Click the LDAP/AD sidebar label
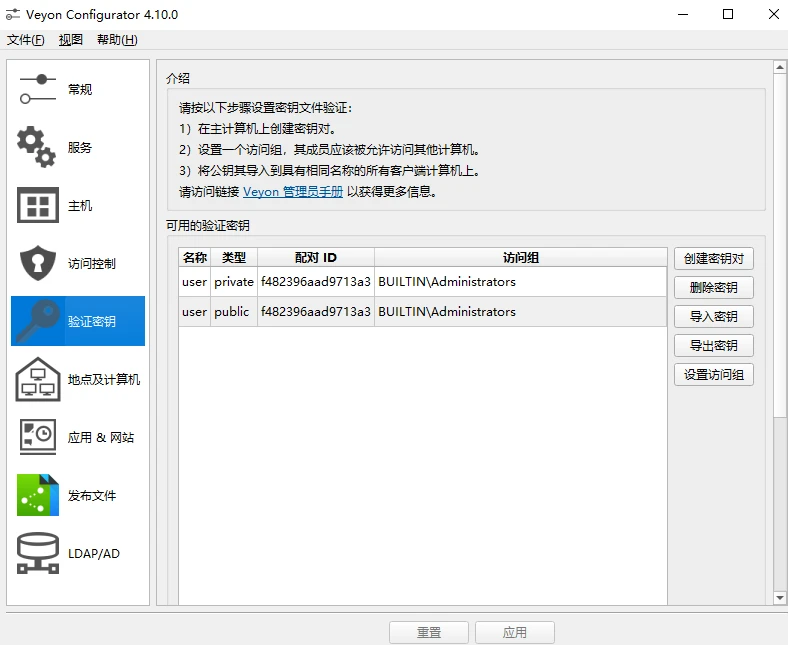 [94, 554]
